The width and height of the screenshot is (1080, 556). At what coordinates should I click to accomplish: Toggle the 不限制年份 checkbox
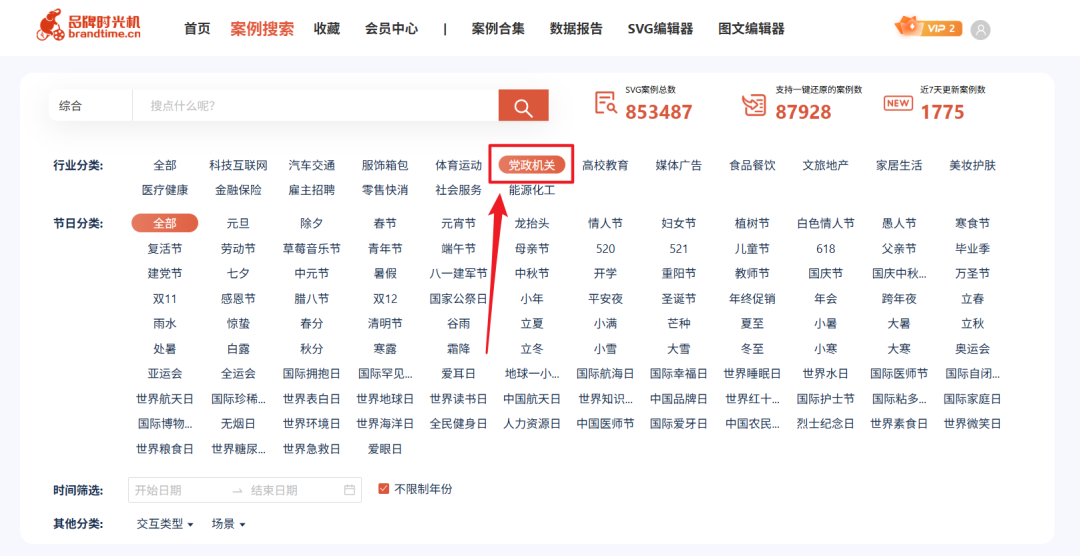click(384, 489)
